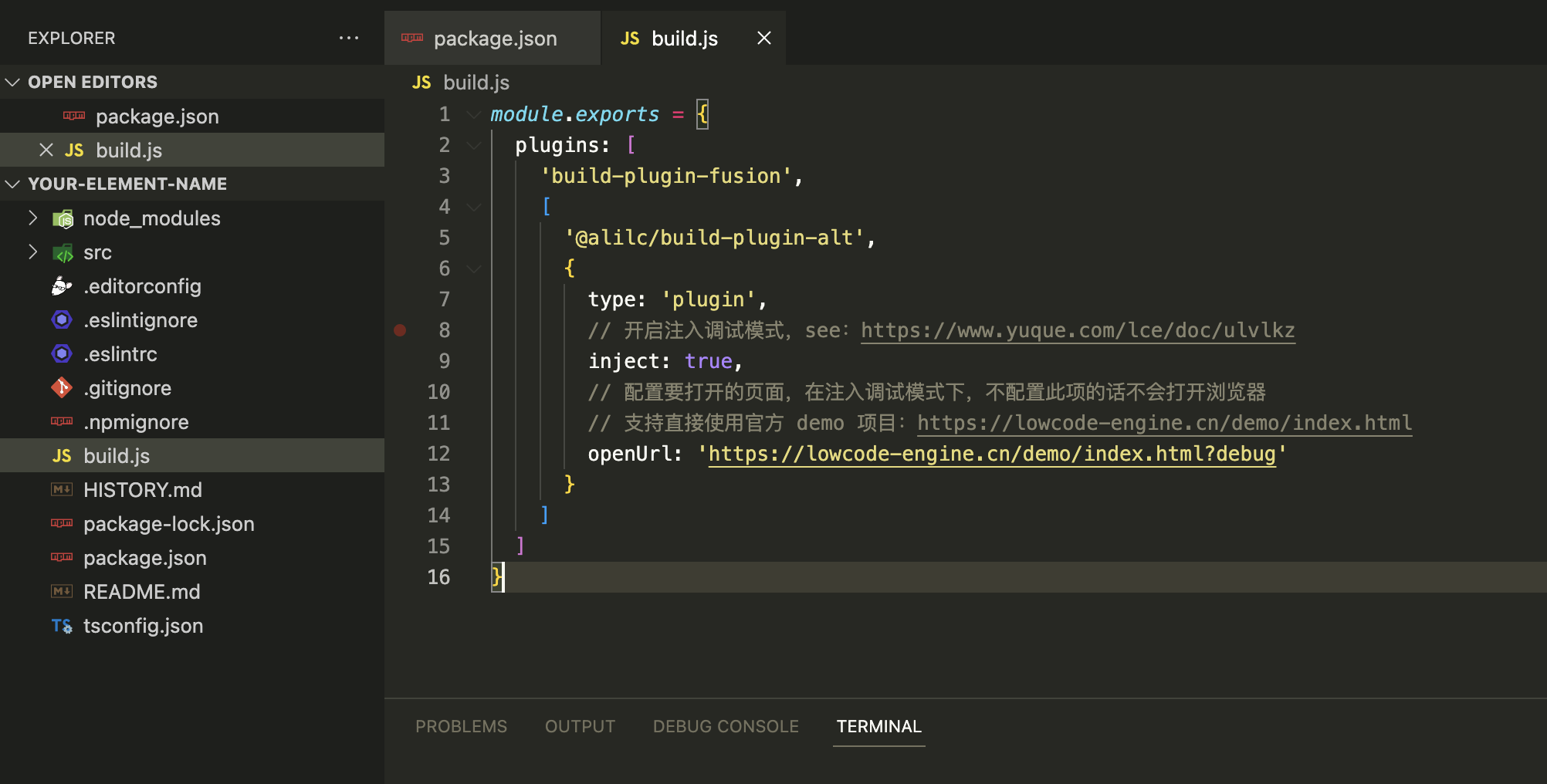Viewport: 1547px width, 784px height.
Task: Select the HISTORY.md markdown icon
Action: click(61, 489)
